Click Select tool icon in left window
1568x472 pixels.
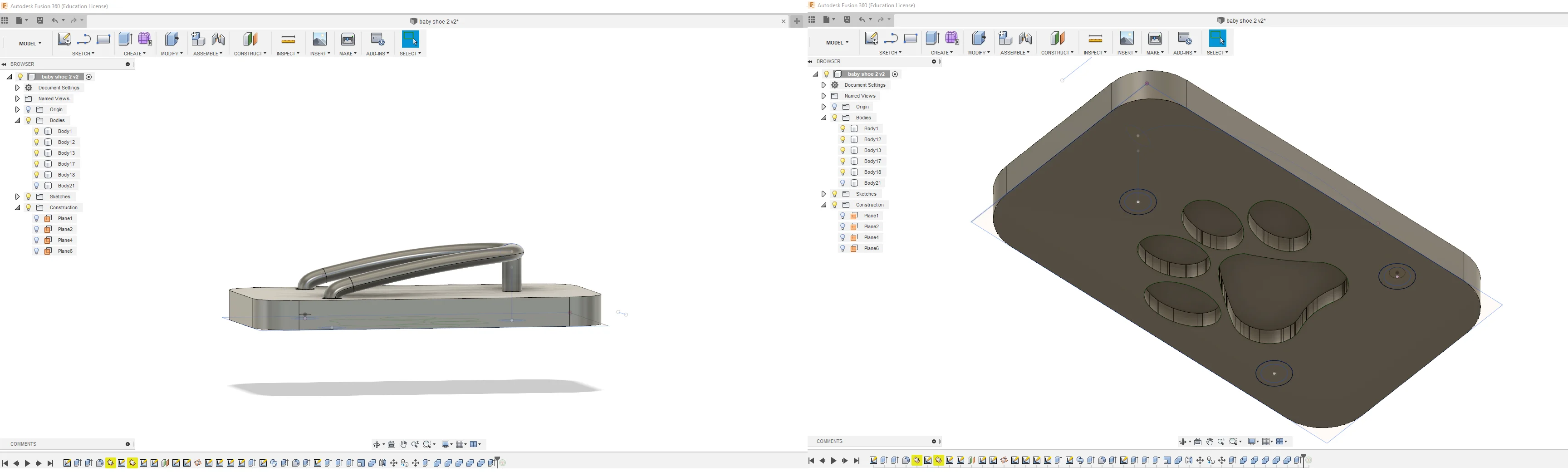(410, 39)
